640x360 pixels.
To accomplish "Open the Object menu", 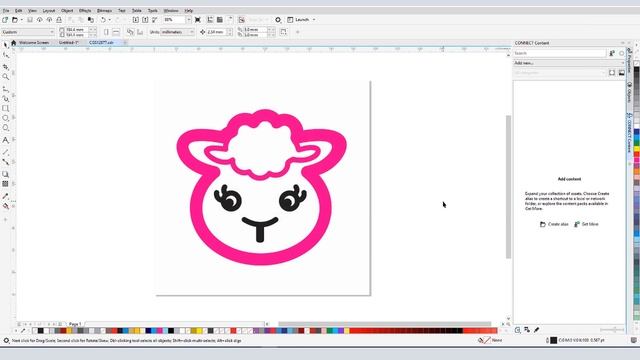I will (x=67, y=11).
